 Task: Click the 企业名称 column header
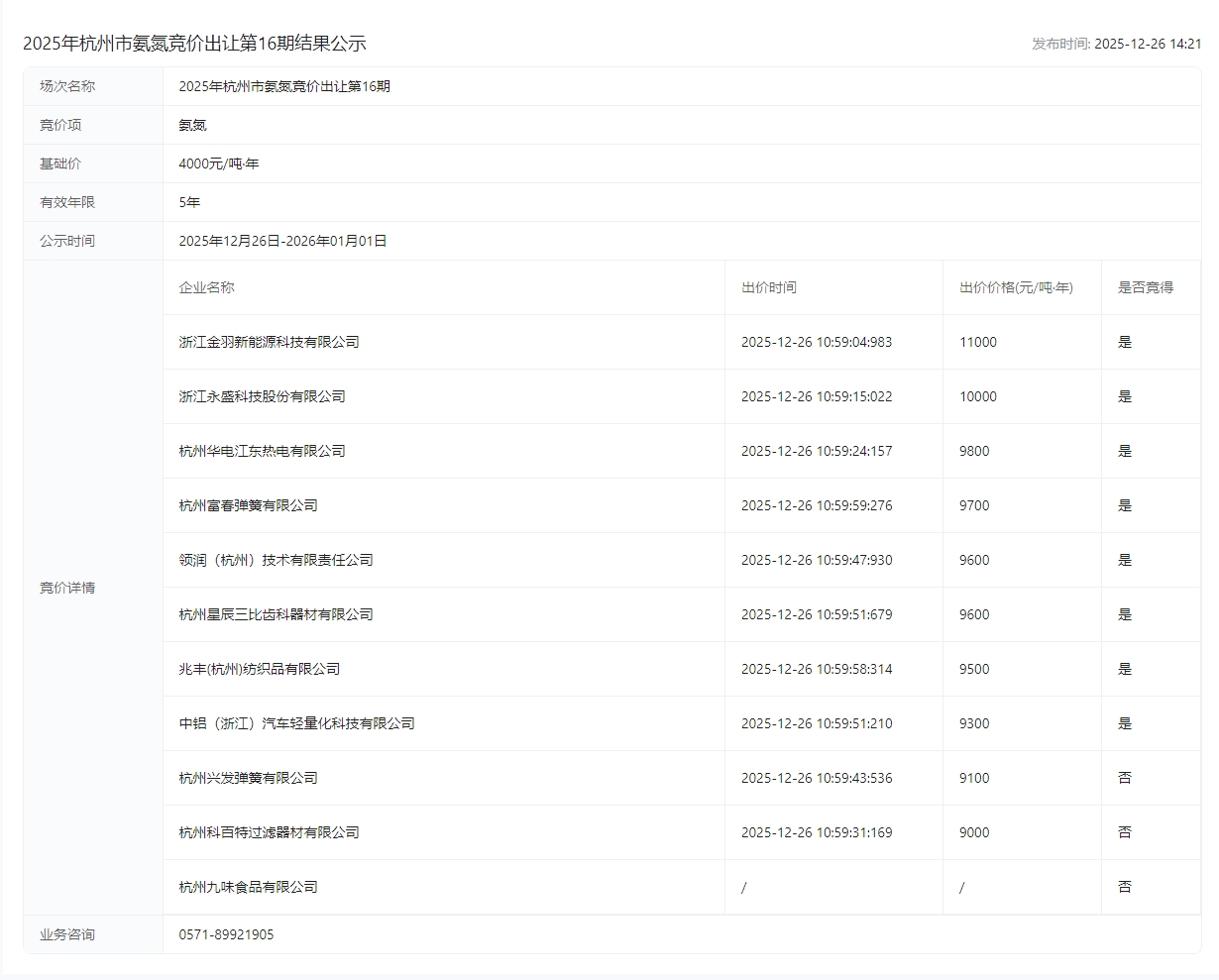206,287
